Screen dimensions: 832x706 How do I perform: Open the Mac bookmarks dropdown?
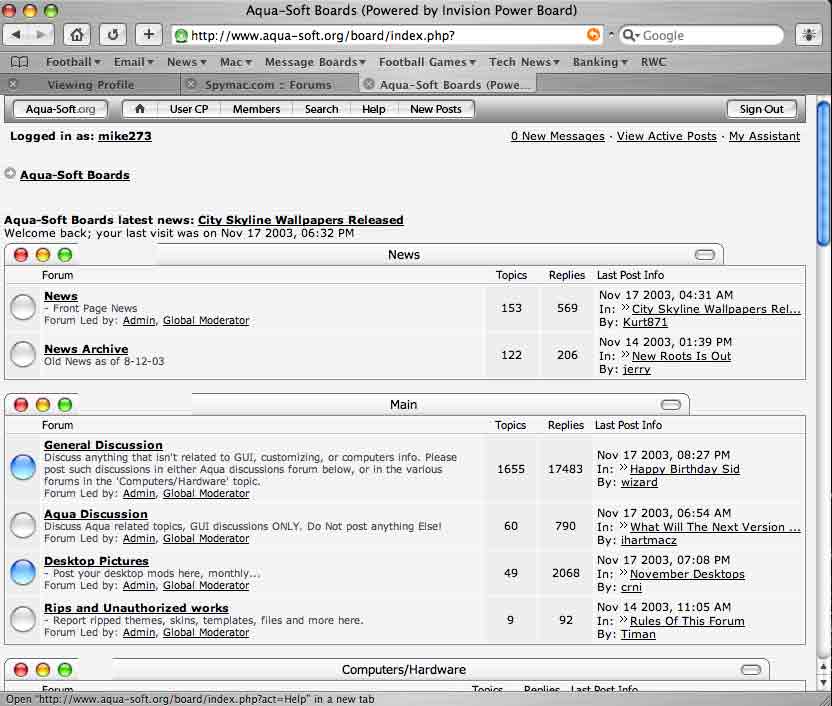coord(236,62)
